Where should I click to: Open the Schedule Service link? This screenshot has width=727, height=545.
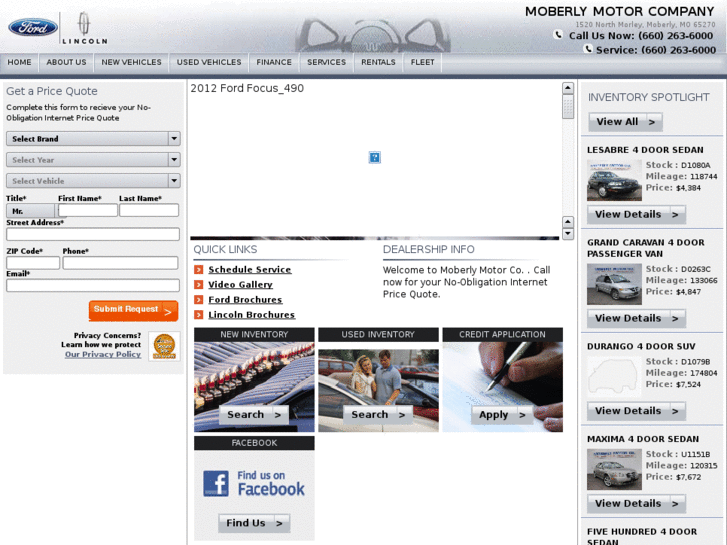249,269
